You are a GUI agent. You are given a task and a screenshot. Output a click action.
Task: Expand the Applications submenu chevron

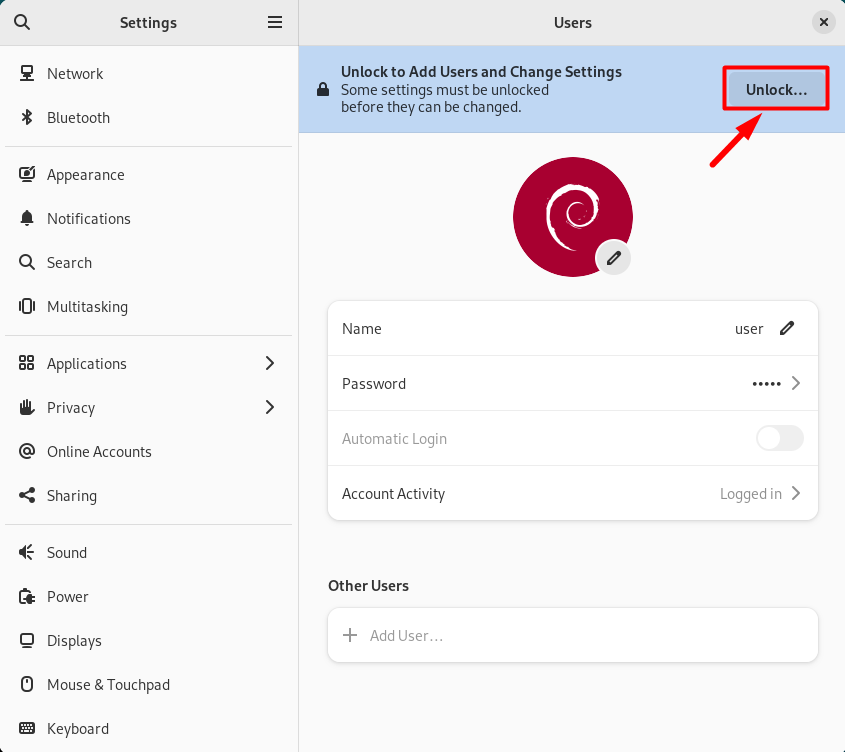click(270, 363)
